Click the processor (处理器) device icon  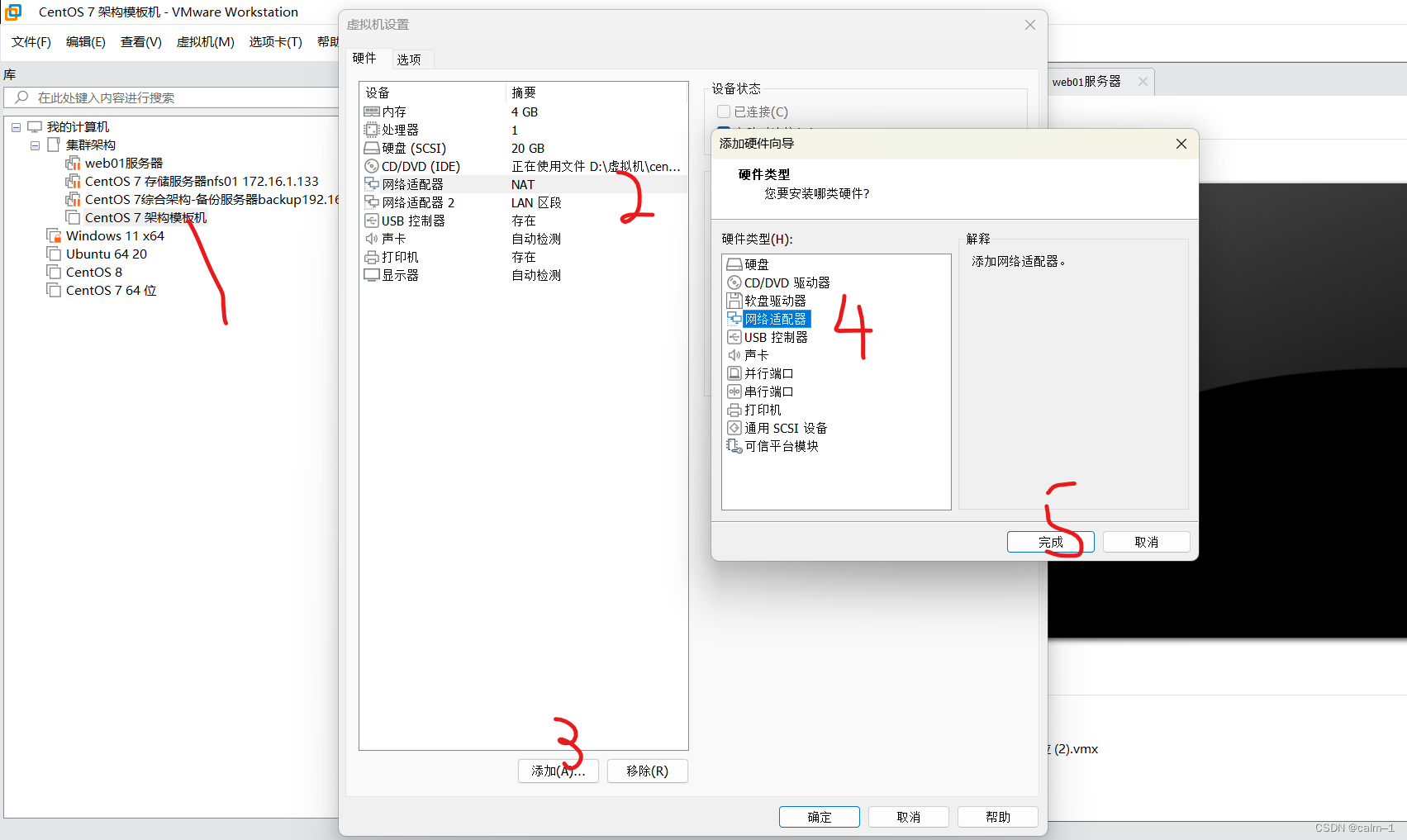372,130
